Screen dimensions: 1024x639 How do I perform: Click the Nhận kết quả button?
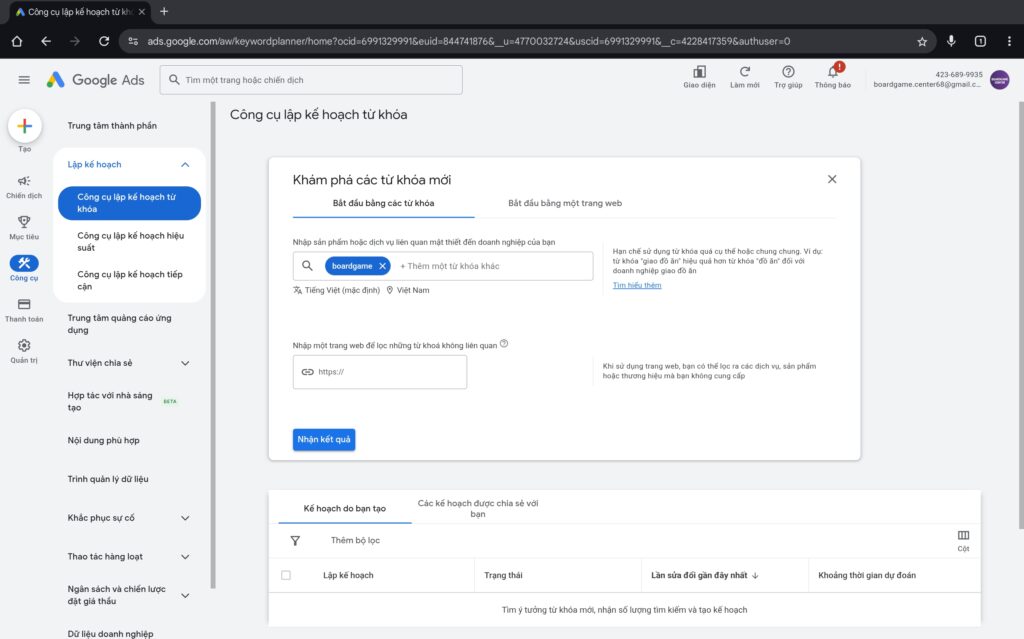[x=324, y=440]
